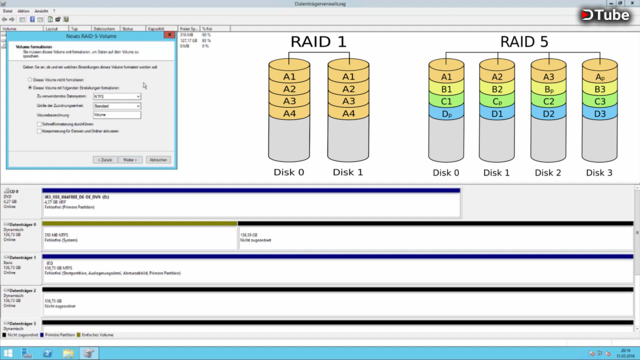Click the view pane toolbar icon next to Help
Screen dimensions: 640x360
click(x=40, y=19)
